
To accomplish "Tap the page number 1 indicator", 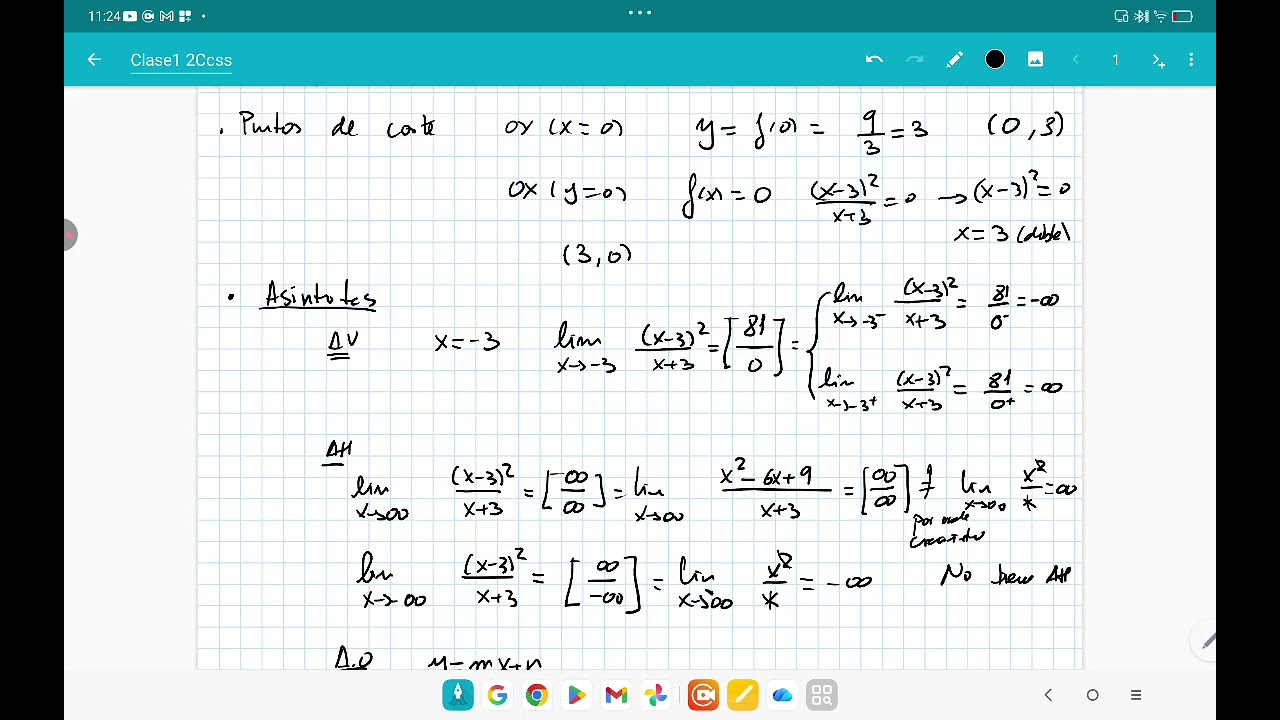I will [1116, 60].
